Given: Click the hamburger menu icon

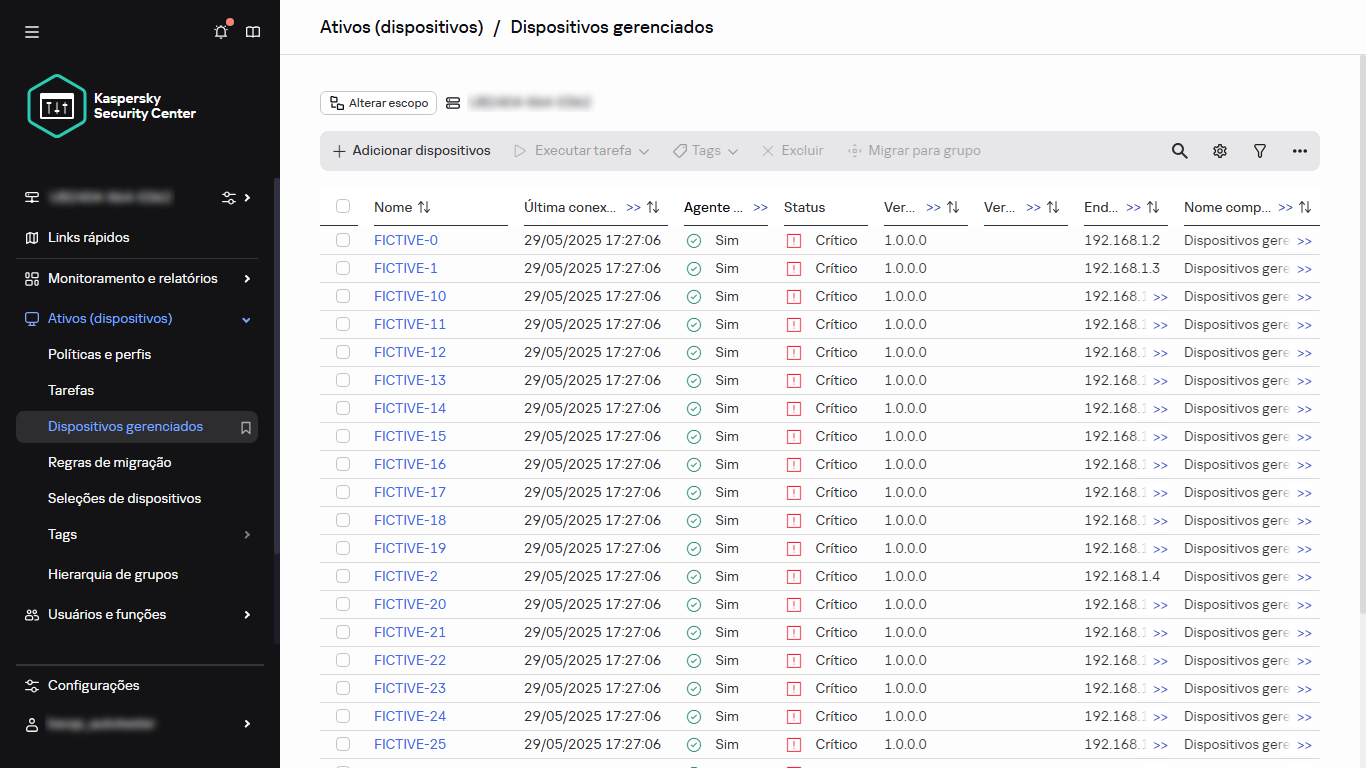Looking at the screenshot, I should [x=31, y=31].
